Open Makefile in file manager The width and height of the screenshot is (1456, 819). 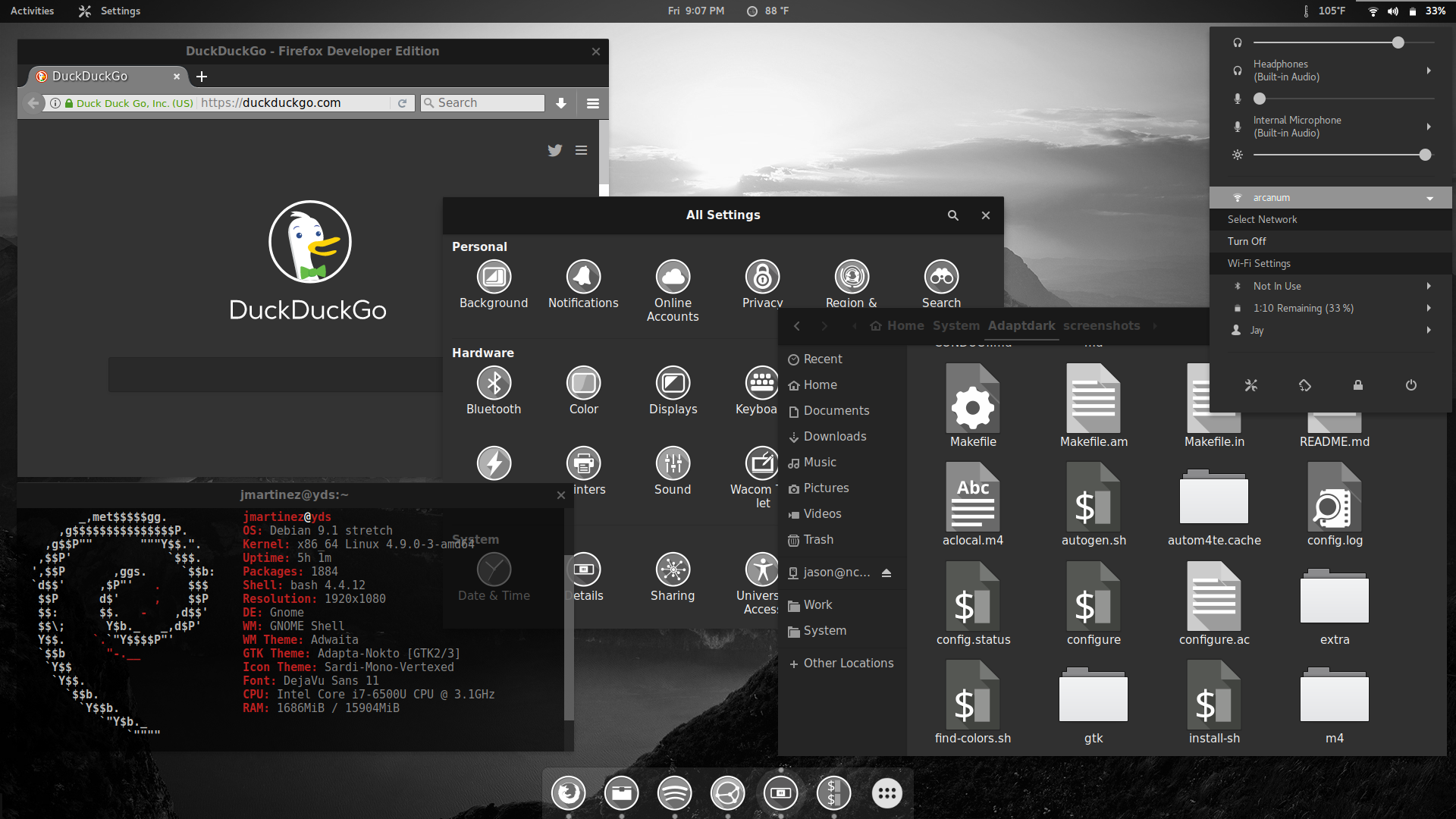[973, 406]
